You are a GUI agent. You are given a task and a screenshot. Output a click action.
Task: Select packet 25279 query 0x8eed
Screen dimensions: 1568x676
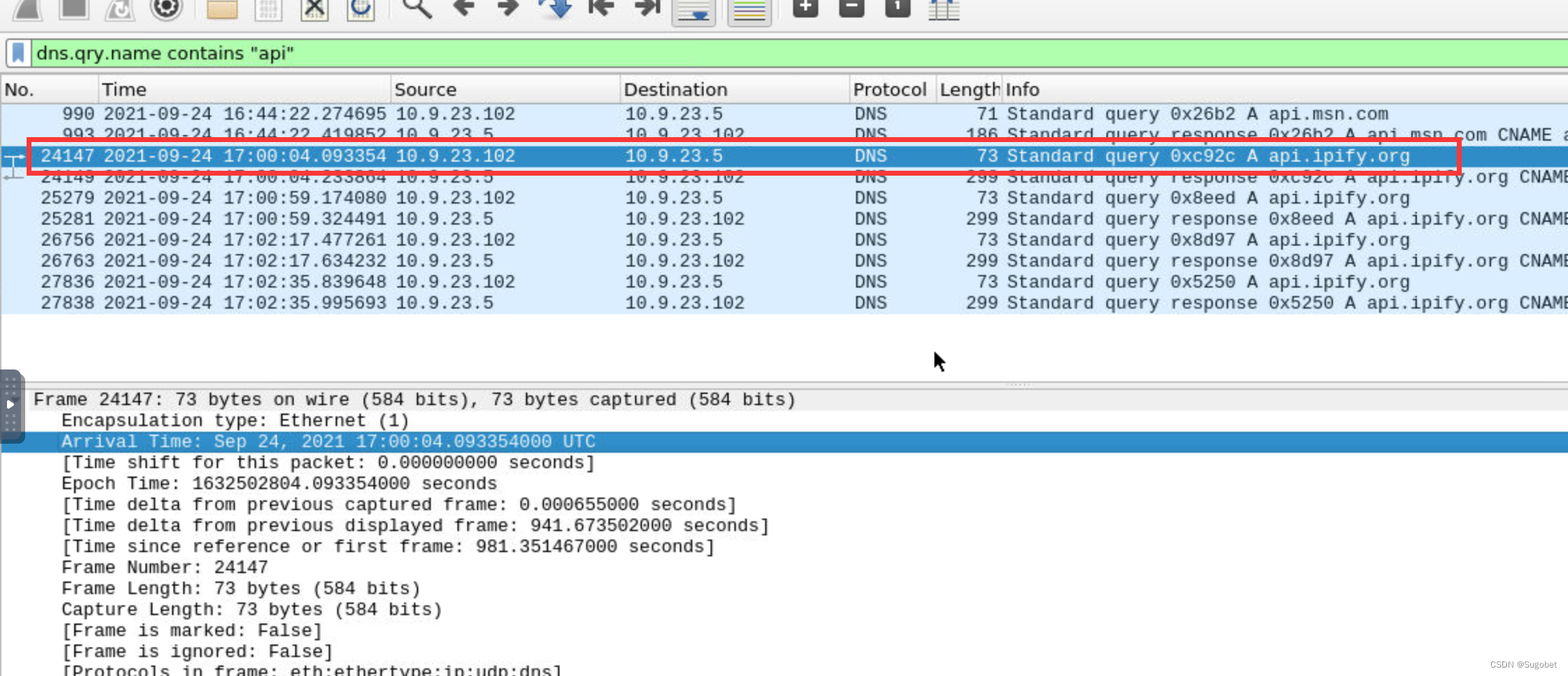(x=784, y=198)
